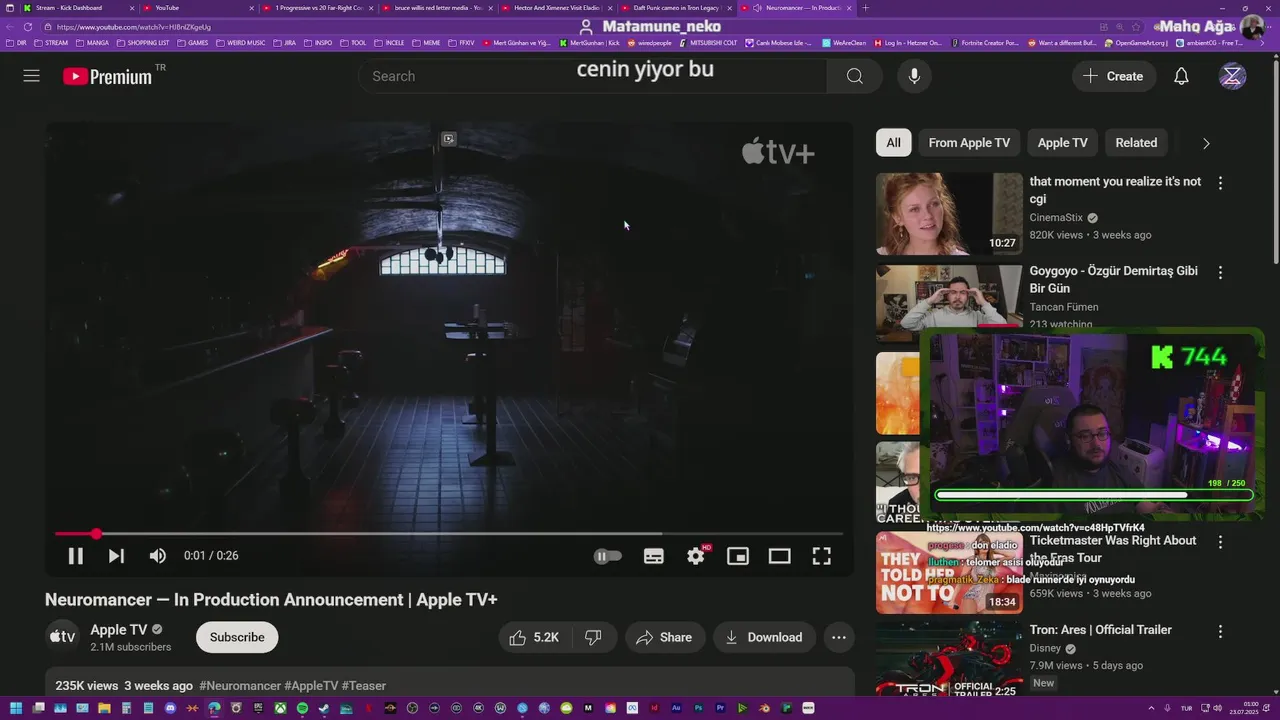1280x720 pixels.
Task: Select the 'From Apple TV' filter chip
Action: point(969,143)
